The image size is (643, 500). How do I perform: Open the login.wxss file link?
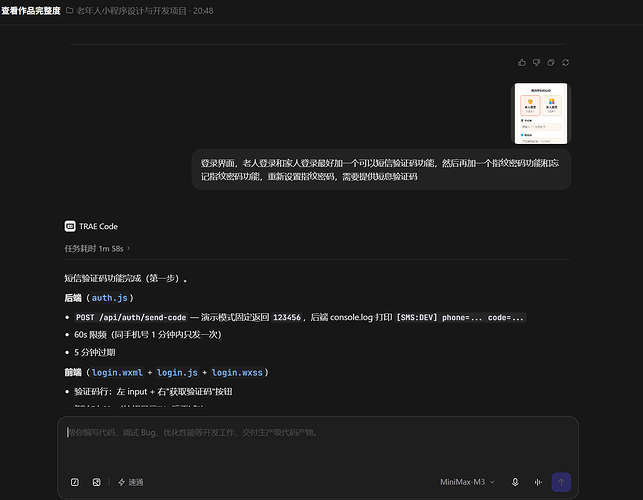237,372
